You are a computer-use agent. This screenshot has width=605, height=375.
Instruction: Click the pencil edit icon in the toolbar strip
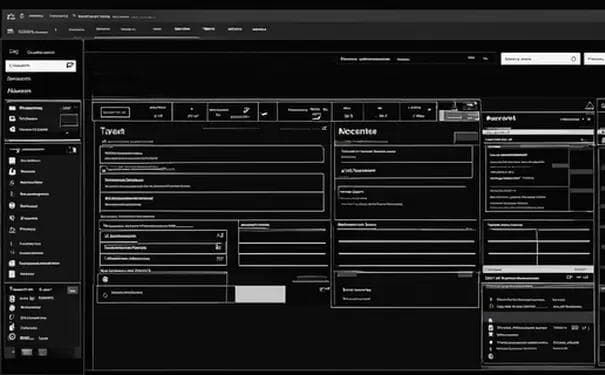click(x=246, y=110)
